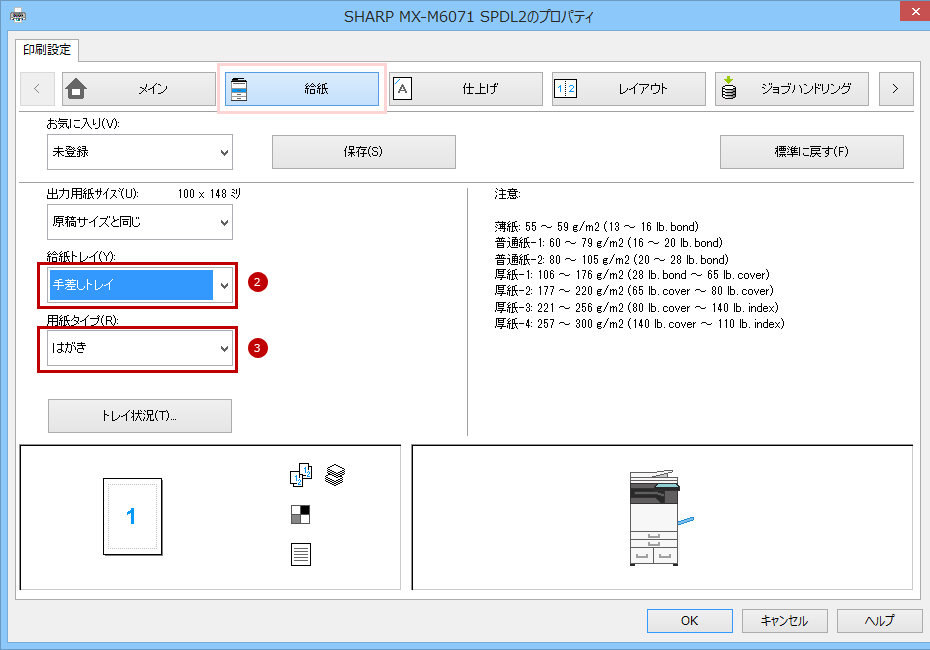Click the 保存(S) button
The height and width of the screenshot is (650, 930).
364,152
